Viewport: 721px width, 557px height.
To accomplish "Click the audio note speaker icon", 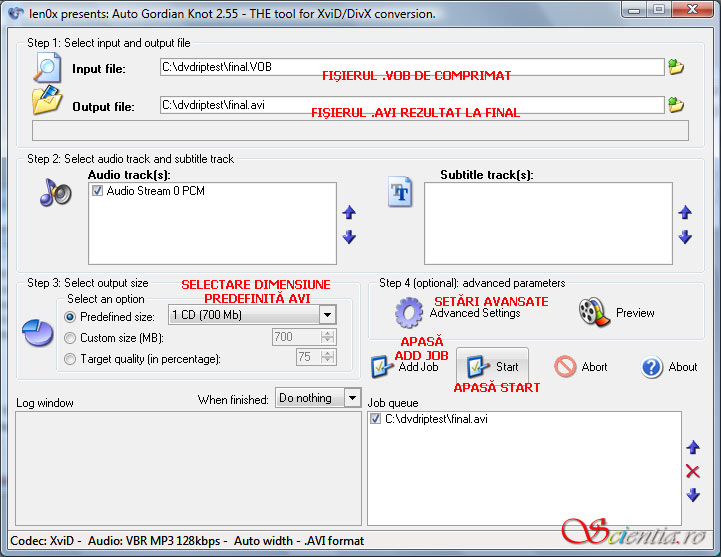I will point(55,192).
